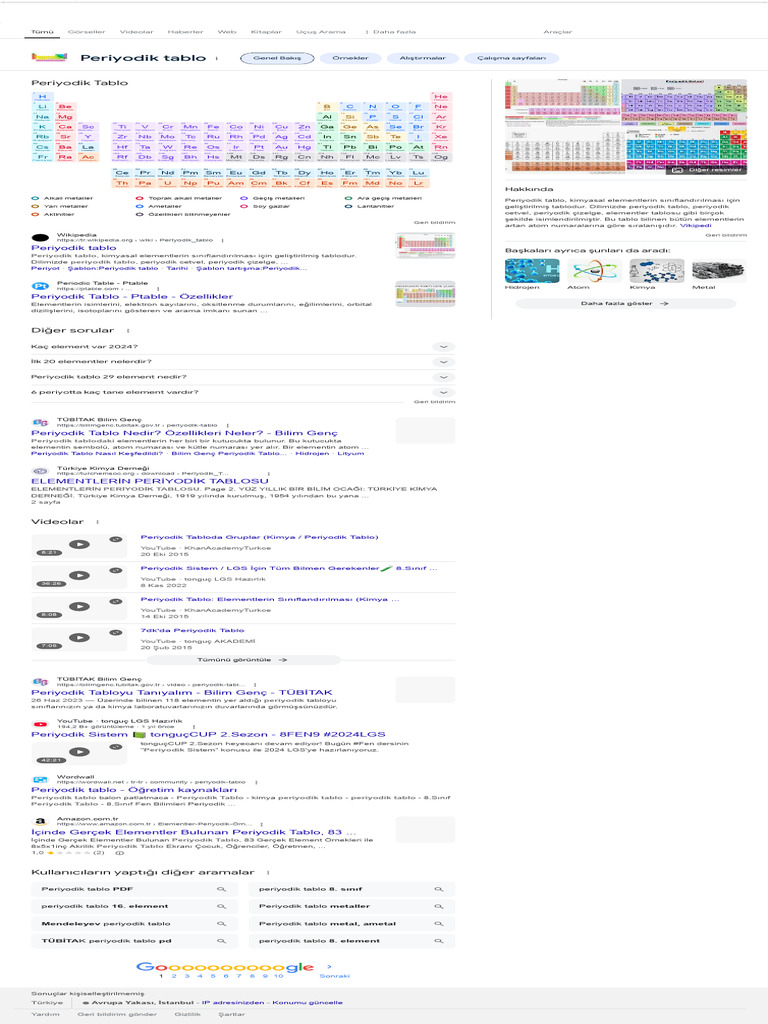Open the Uçuş Arama tab
The width and height of the screenshot is (768, 1024).
321,31
